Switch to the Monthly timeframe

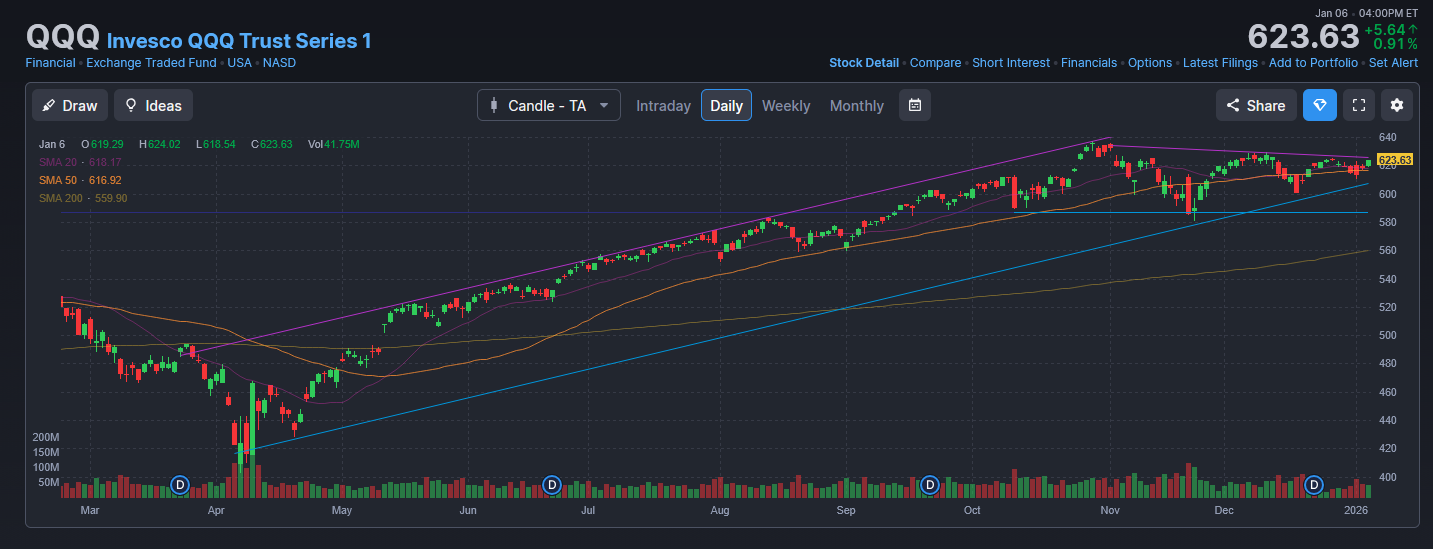click(857, 105)
